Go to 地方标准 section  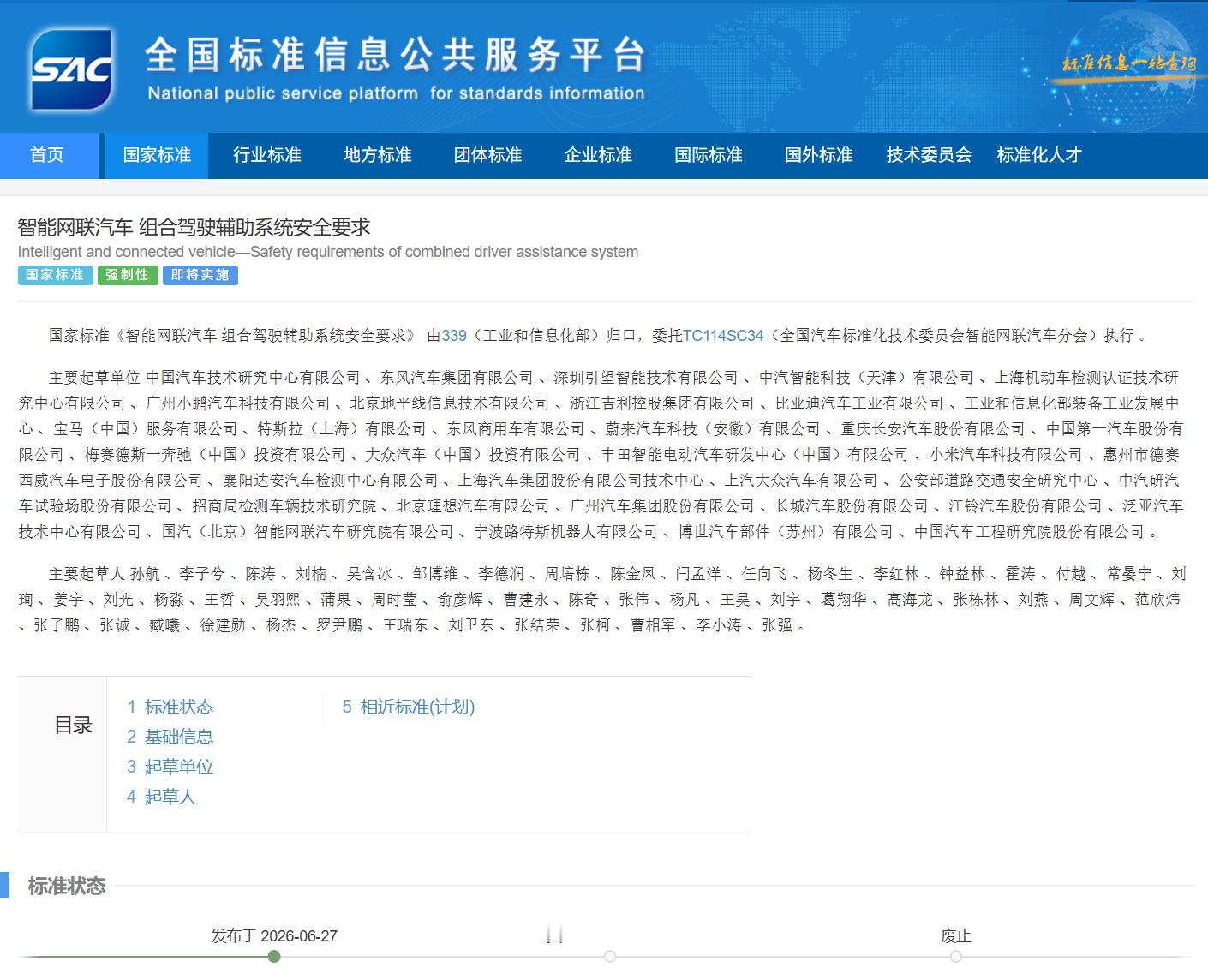(x=378, y=155)
